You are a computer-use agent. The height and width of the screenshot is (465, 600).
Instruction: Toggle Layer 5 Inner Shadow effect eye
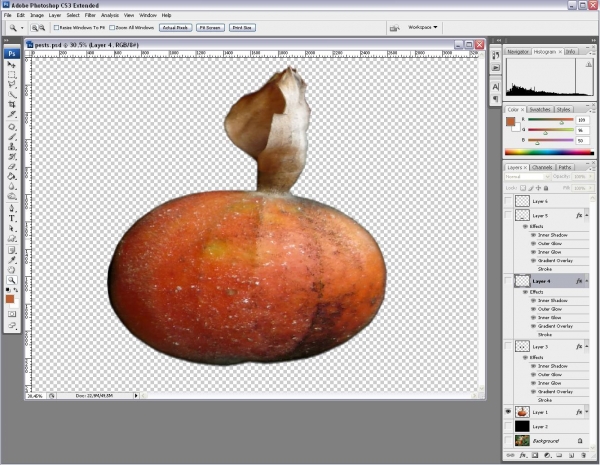pos(533,235)
